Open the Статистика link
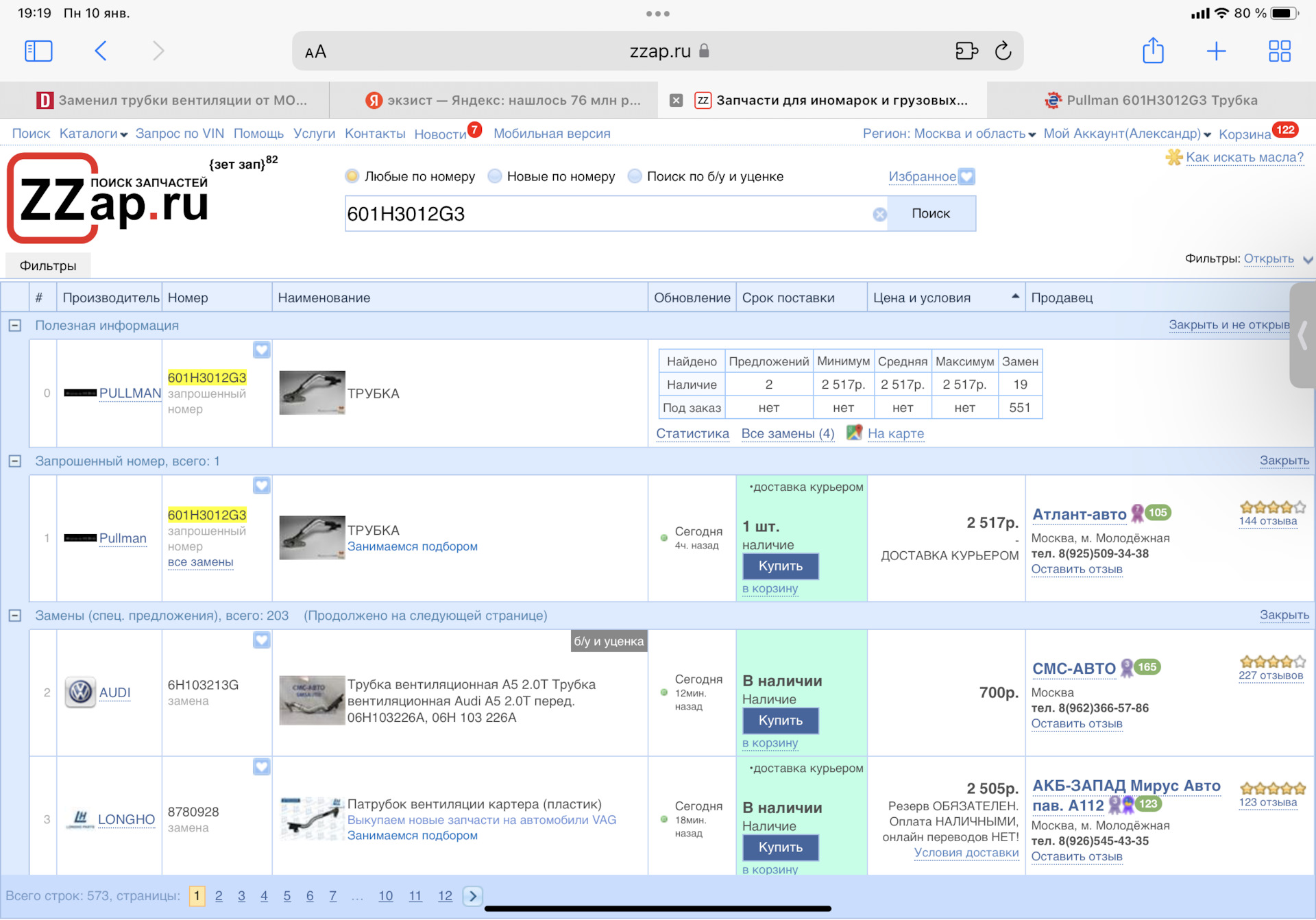 pyautogui.click(x=692, y=433)
